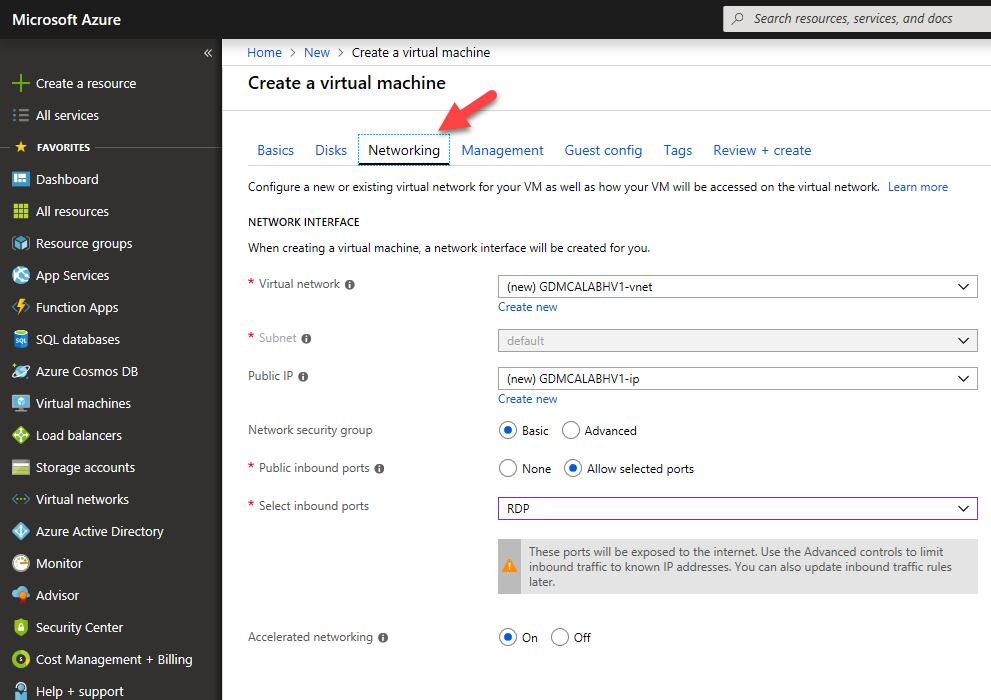Image resolution: width=991 pixels, height=700 pixels.
Task: Click the Advisor cloud icon
Action: pyautogui.click(x=21, y=595)
